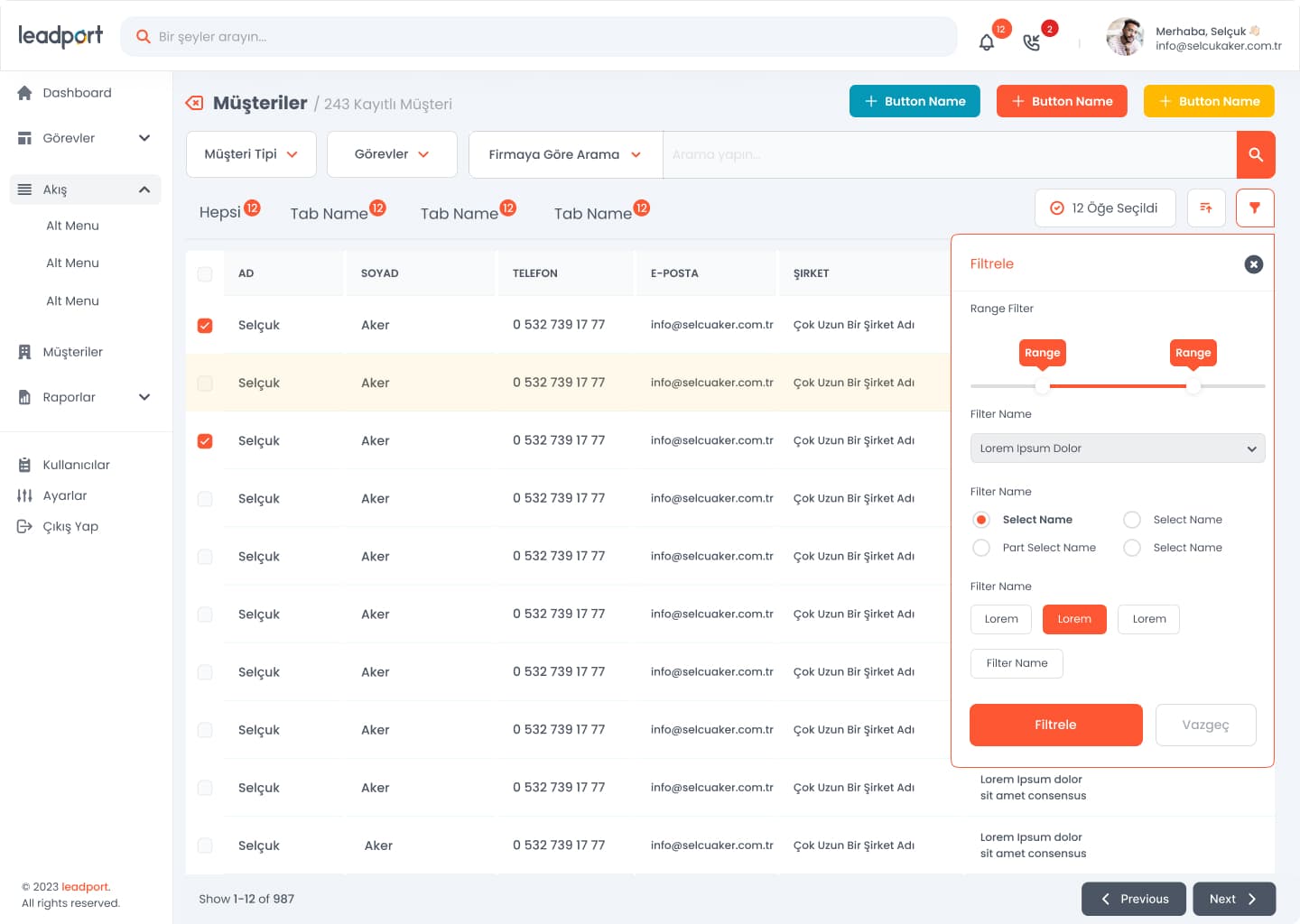Screen dimensions: 1300x924
Task: Uncheck the third row checkbox
Action: click(x=205, y=441)
